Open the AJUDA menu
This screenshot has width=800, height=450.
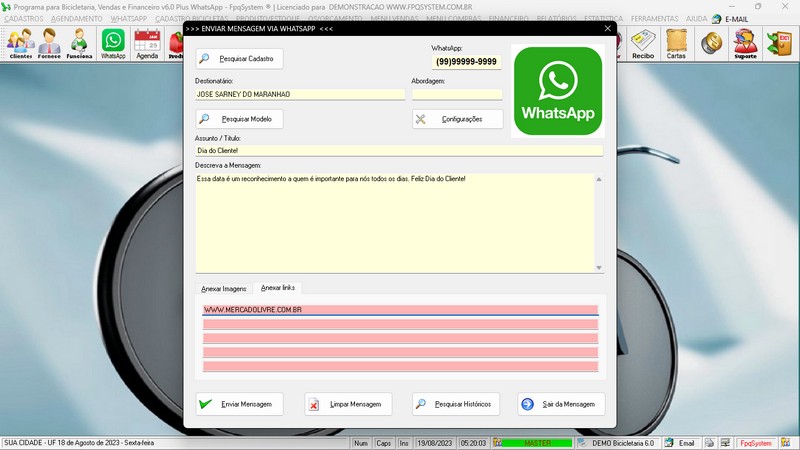click(x=696, y=19)
